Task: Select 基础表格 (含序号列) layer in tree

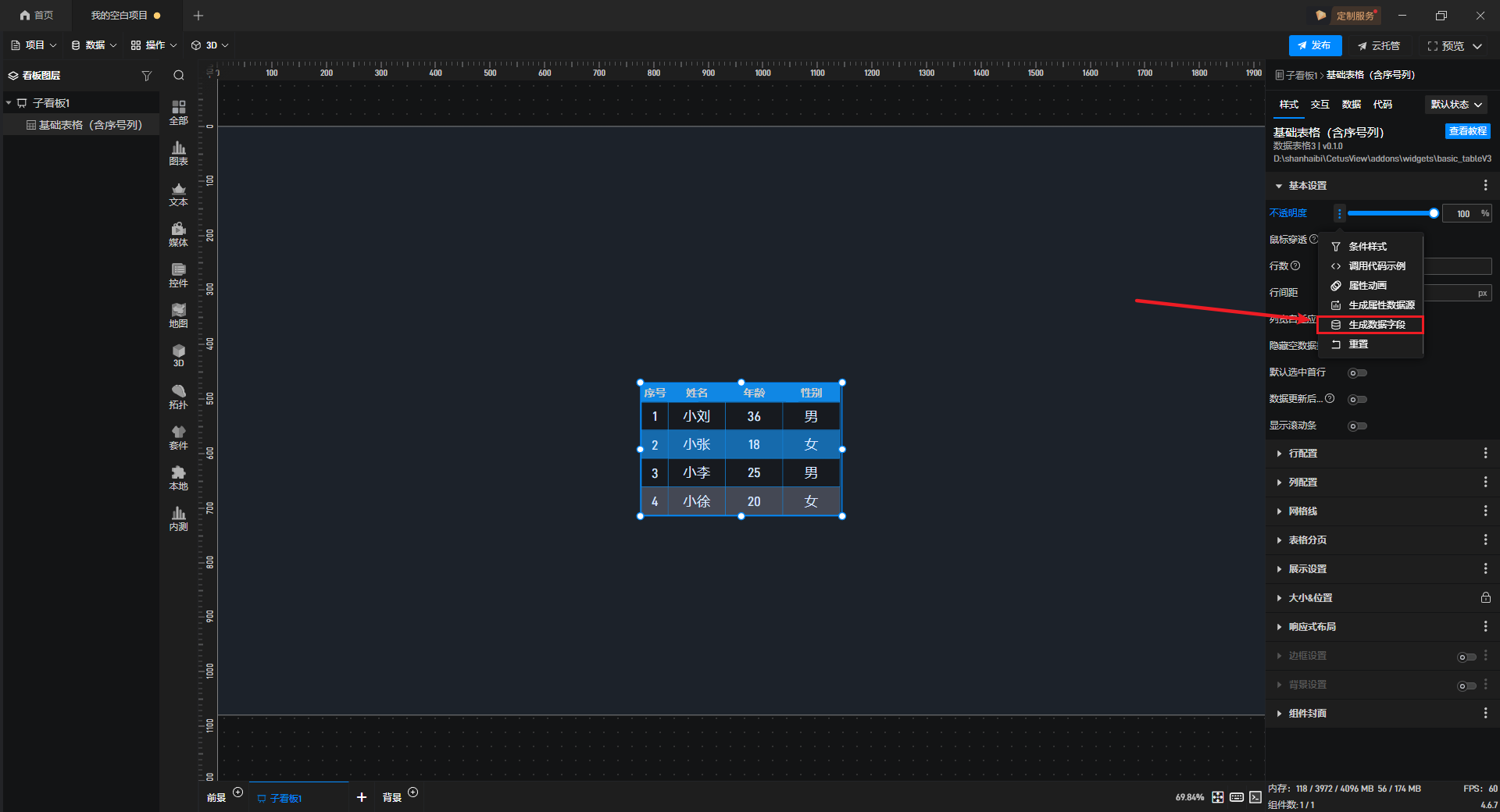Action: [90, 125]
